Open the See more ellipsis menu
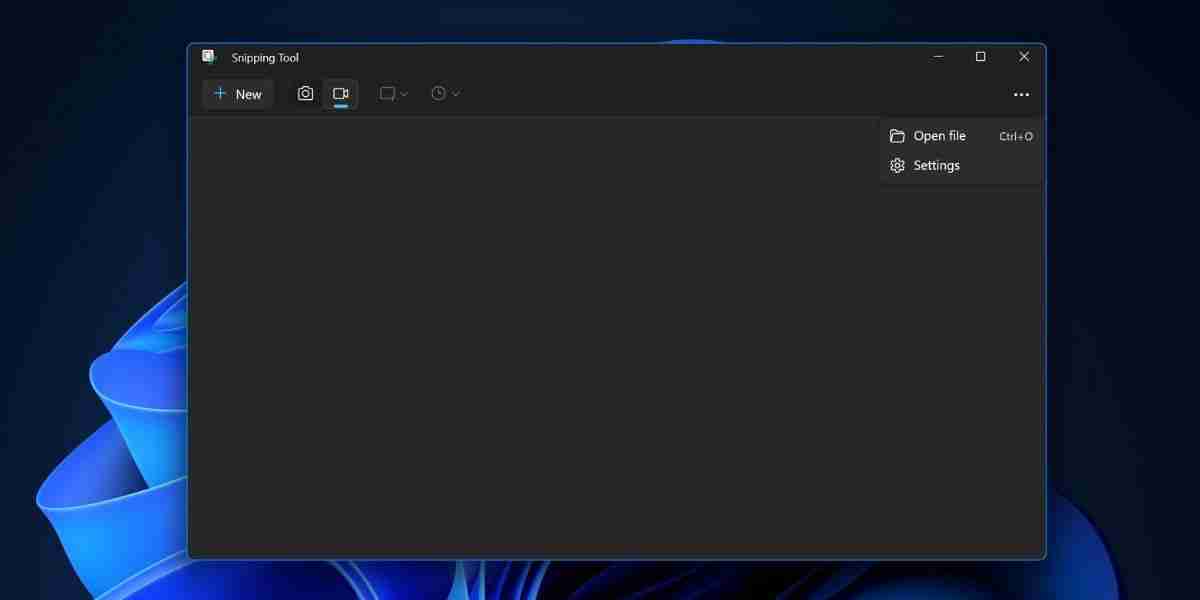Screen dimensions: 1200x600 coord(1021,94)
